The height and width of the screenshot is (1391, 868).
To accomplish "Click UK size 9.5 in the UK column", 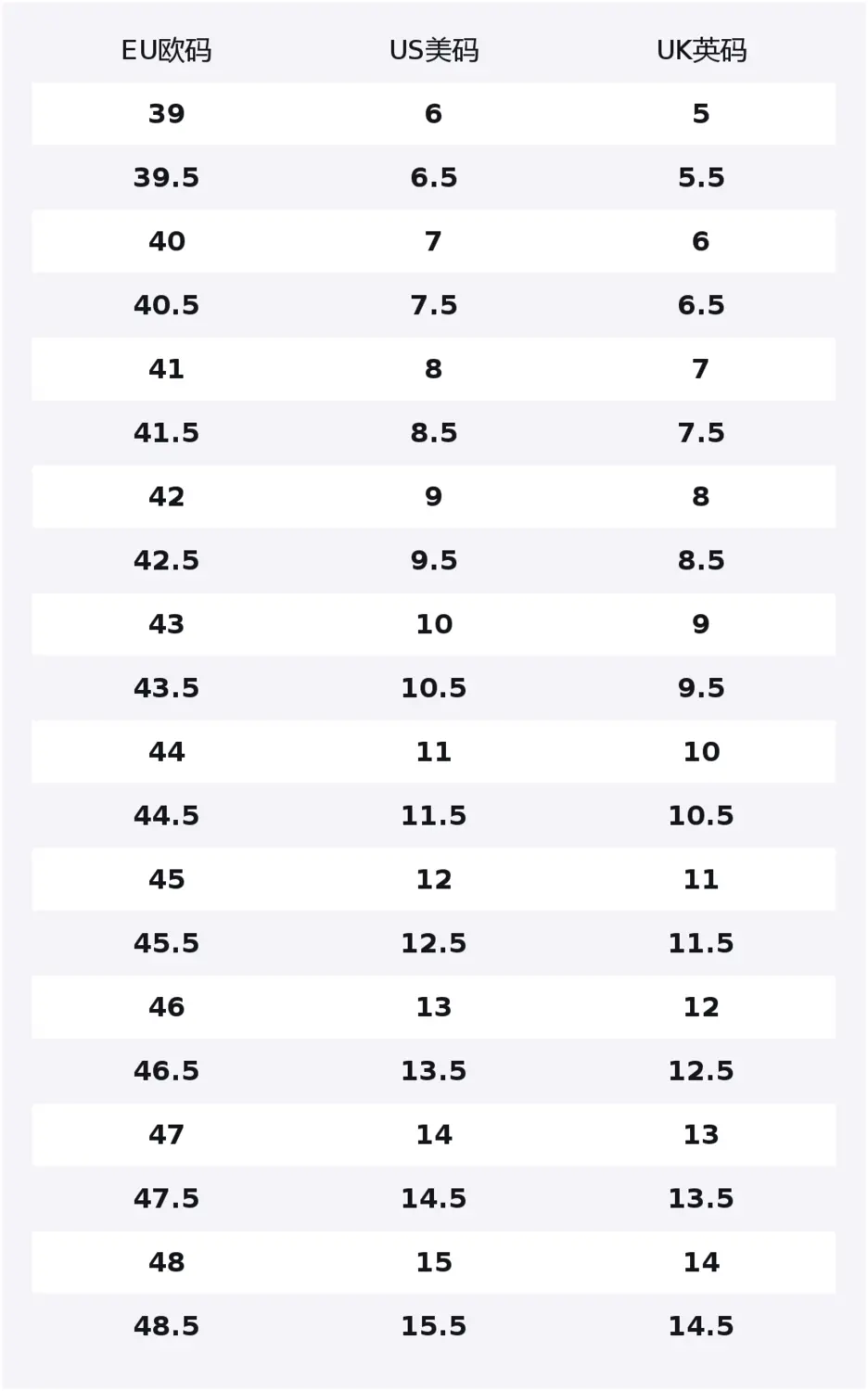I will click(701, 688).
